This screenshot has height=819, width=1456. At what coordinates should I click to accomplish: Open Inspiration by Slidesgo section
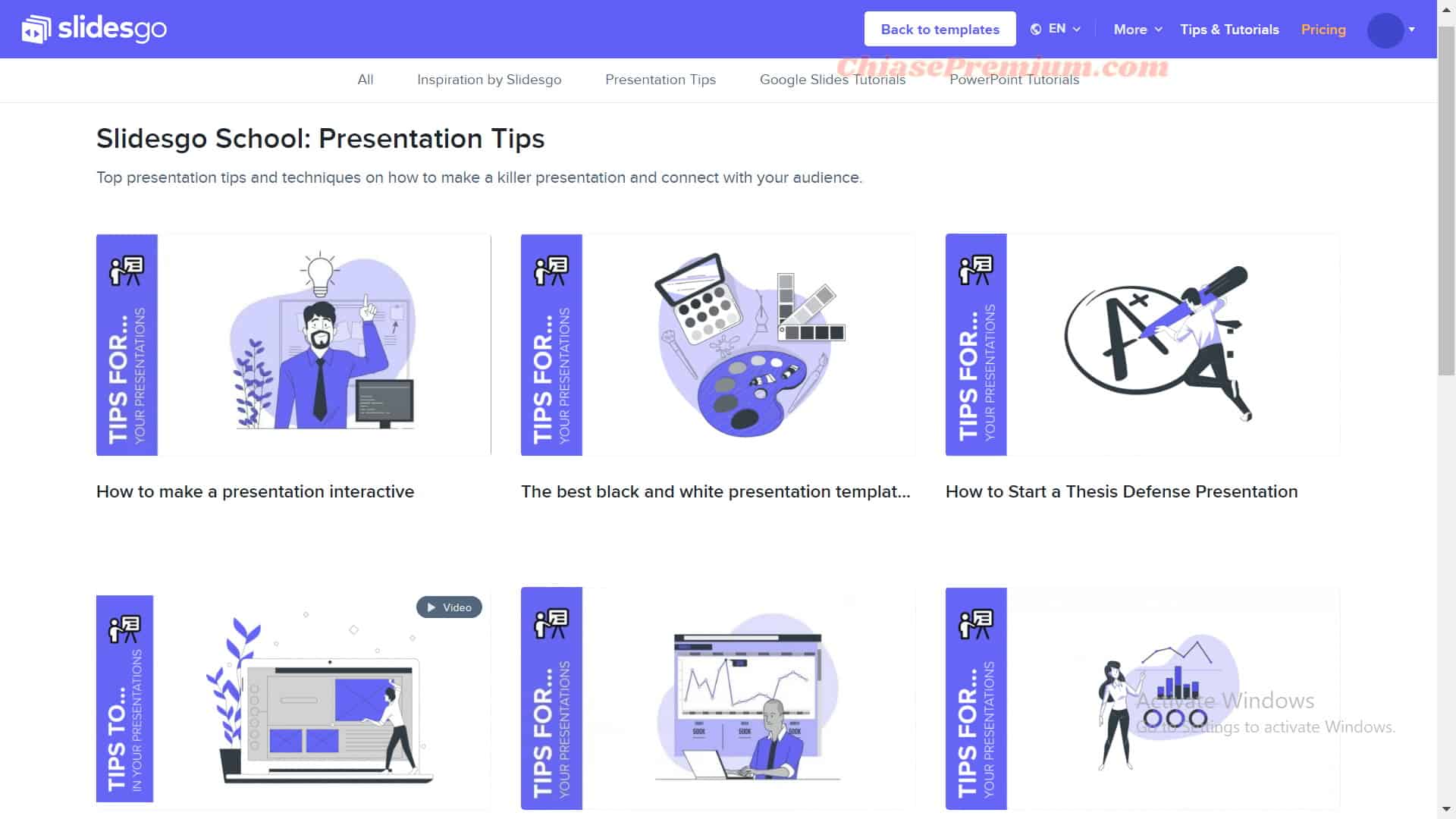point(489,79)
